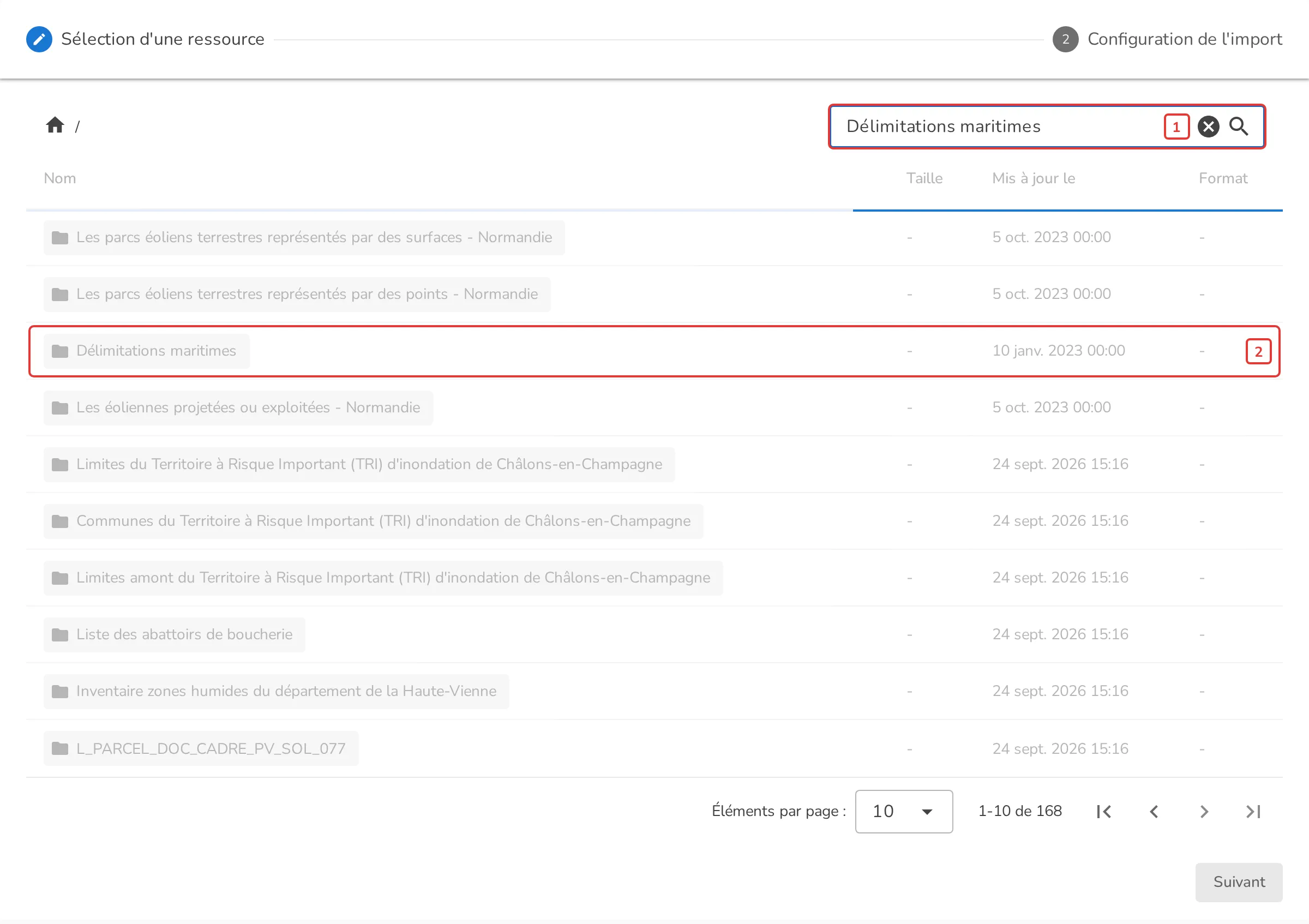The height and width of the screenshot is (924, 1309).
Task: Click the pencil step icon for Sélection d'une ressource
Action: click(x=39, y=39)
